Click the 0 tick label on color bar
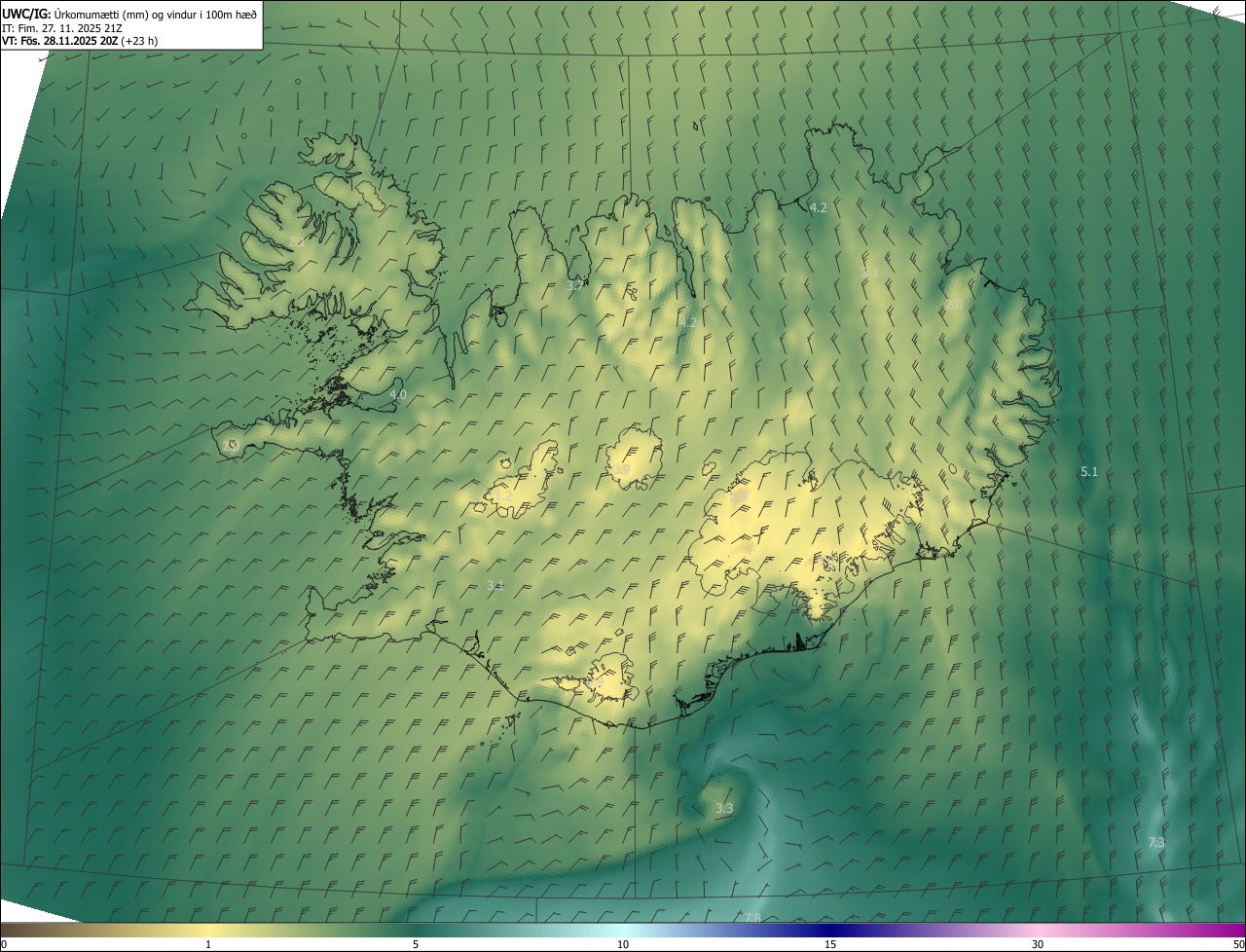This screenshot has height=952, width=1246. tap(3, 944)
